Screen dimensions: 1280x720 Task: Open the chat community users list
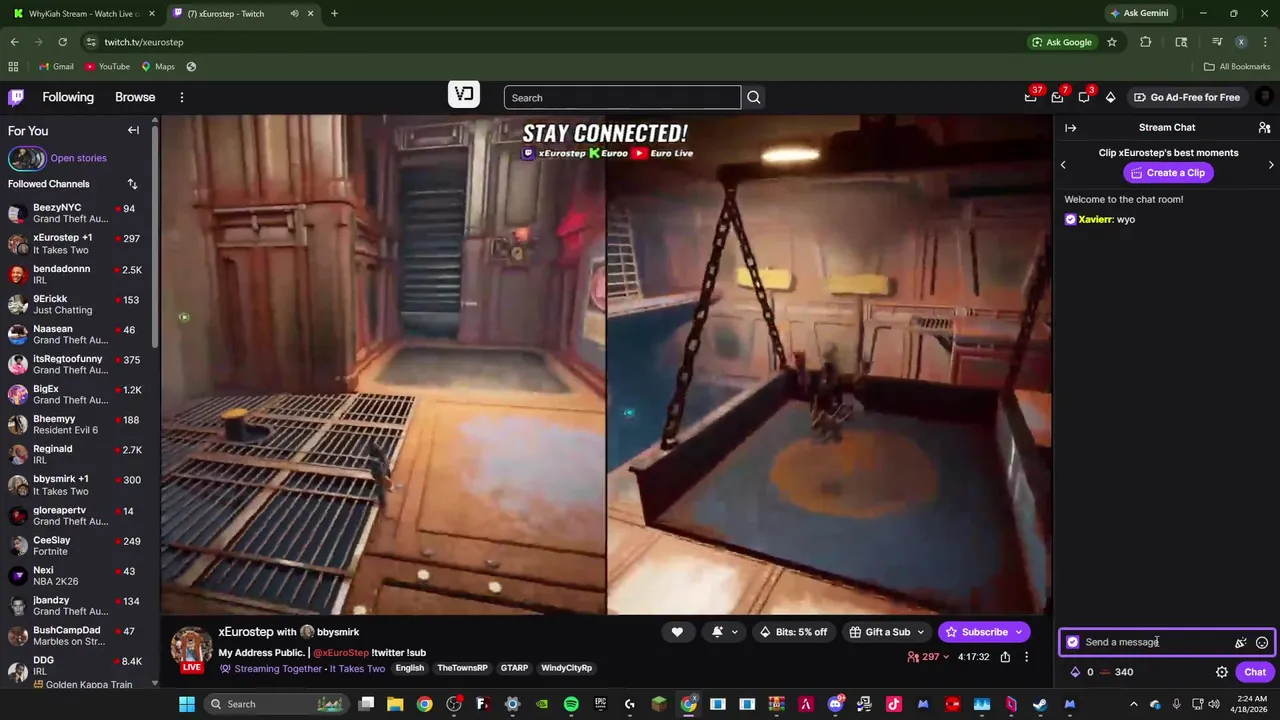pos(1264,128)
